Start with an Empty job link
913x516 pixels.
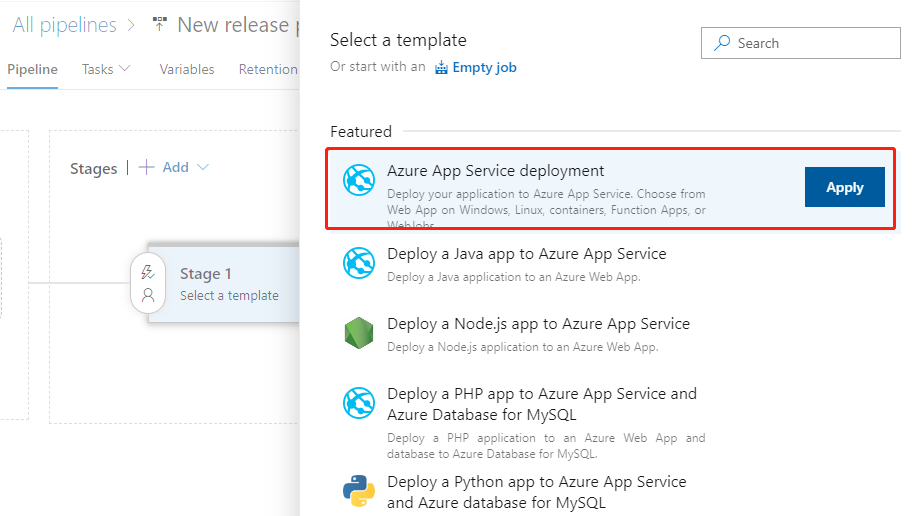click(484, 68)
